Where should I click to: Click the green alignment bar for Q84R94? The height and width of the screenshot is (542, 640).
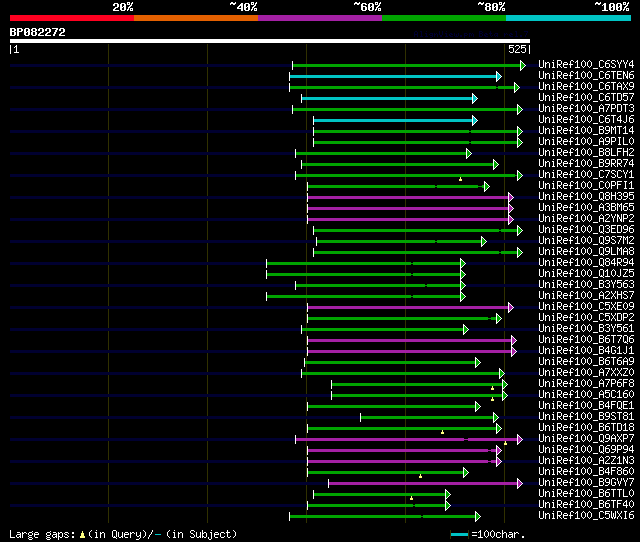click(x=366, y=264)
